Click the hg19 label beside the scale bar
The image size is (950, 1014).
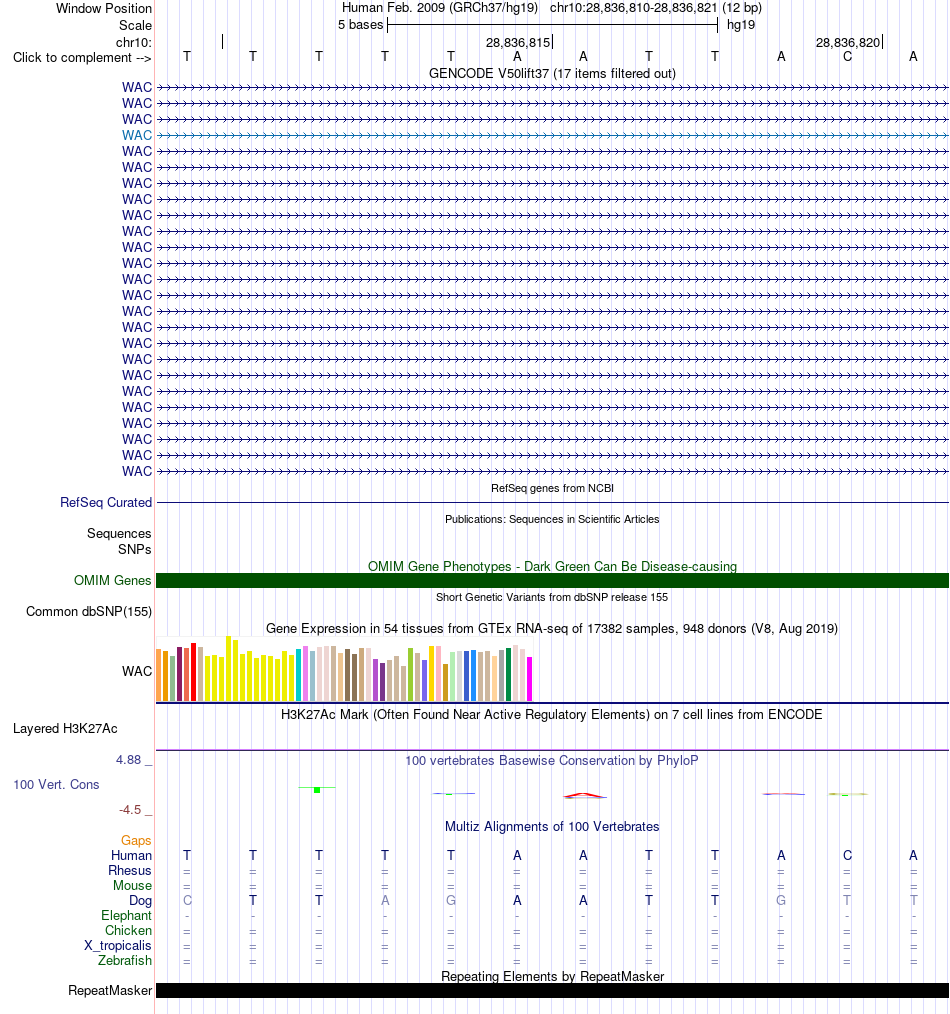click(x=741, y=25)
